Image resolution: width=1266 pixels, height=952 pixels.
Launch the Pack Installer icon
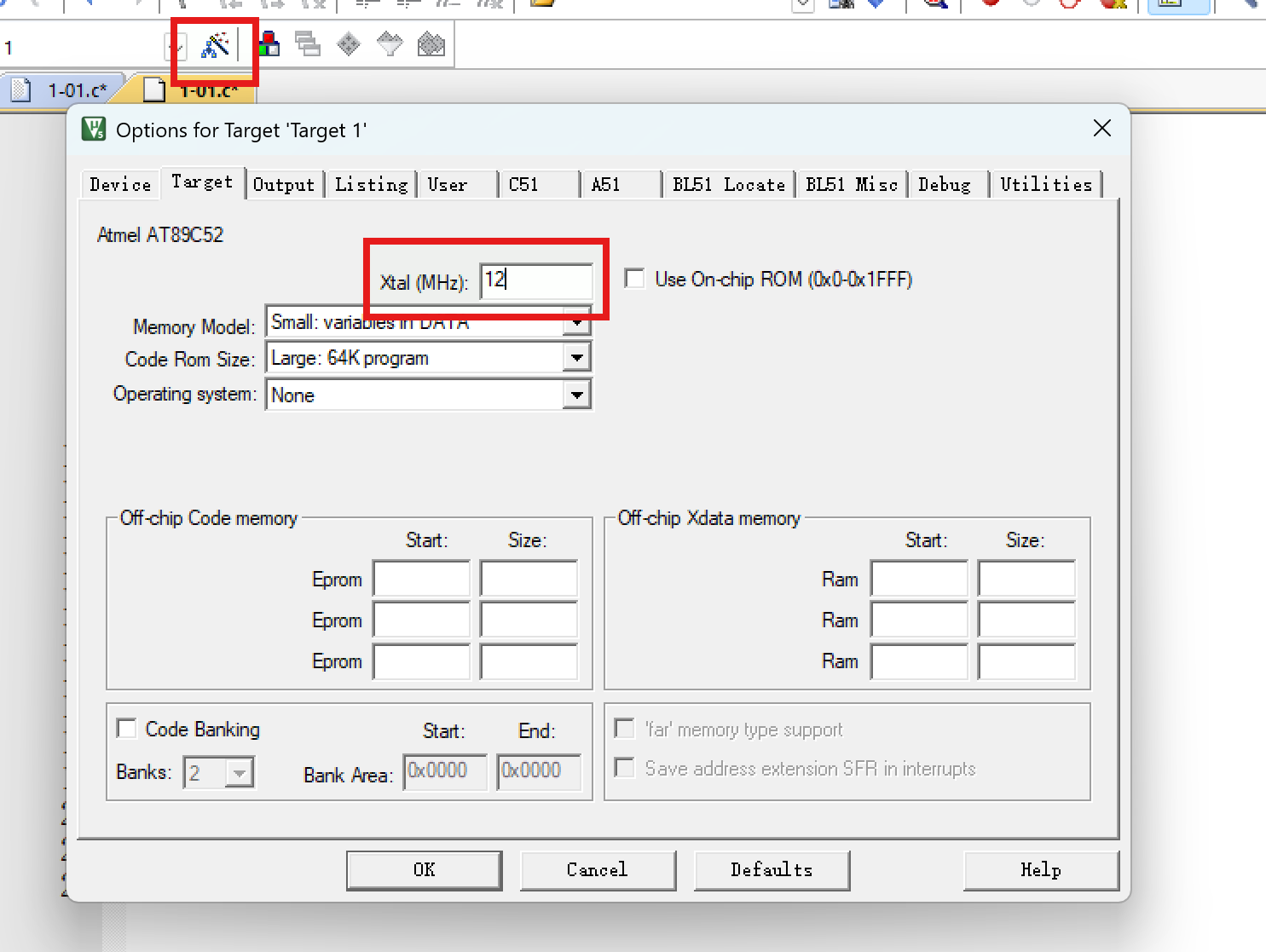(x=431, y=43)
